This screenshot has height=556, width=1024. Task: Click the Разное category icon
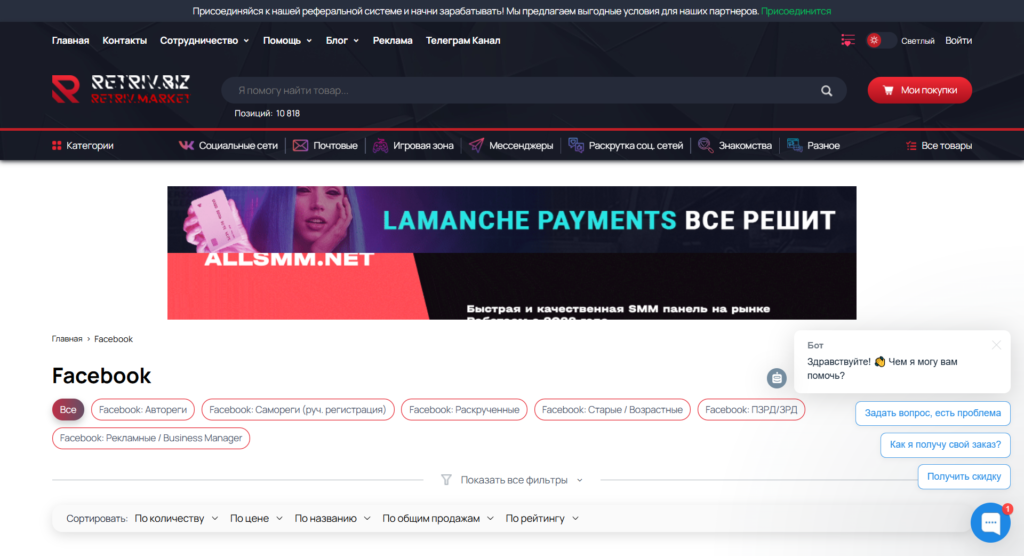(x=795, y=146)
